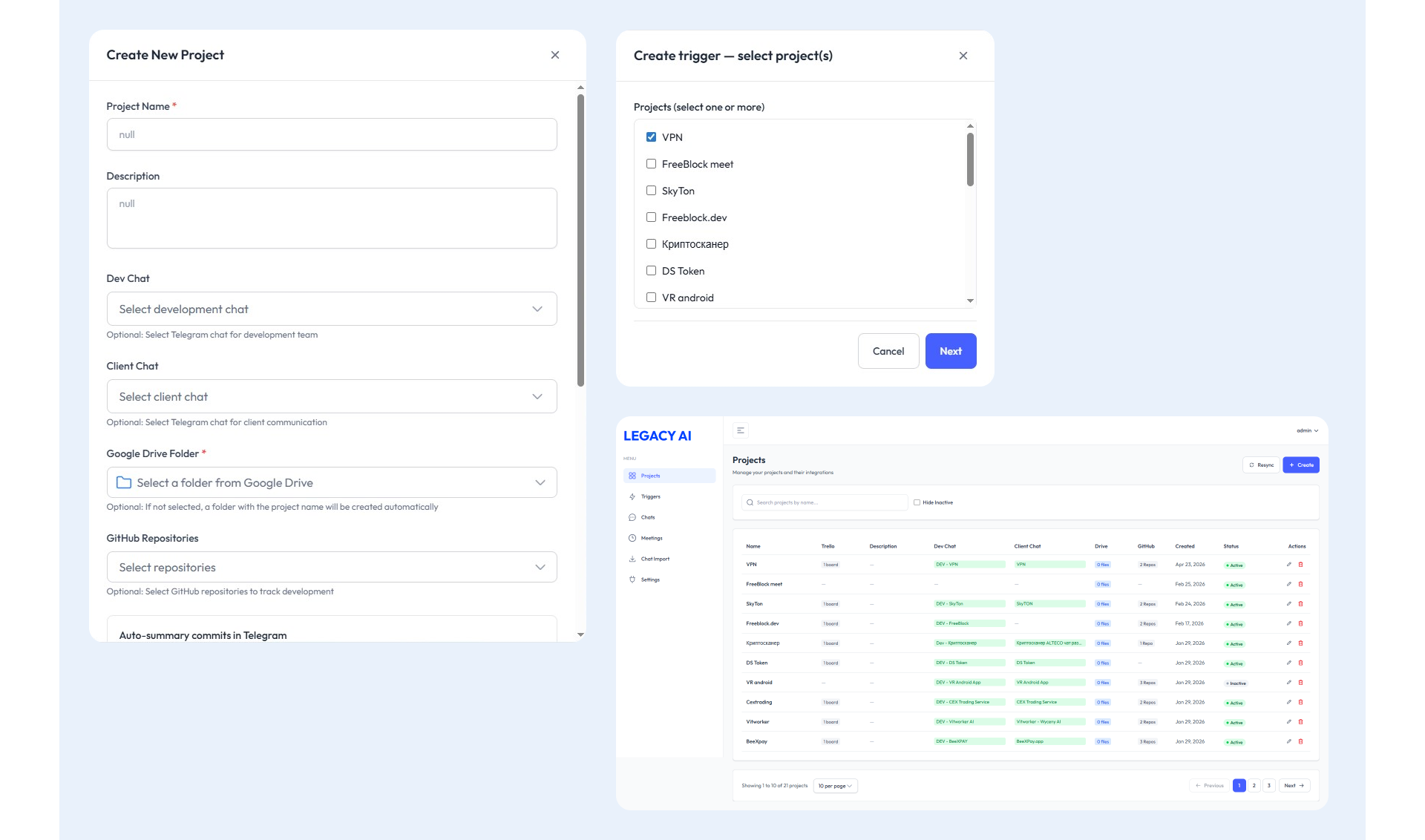Delete the Freeblock.dev project row

point(1300,623)
